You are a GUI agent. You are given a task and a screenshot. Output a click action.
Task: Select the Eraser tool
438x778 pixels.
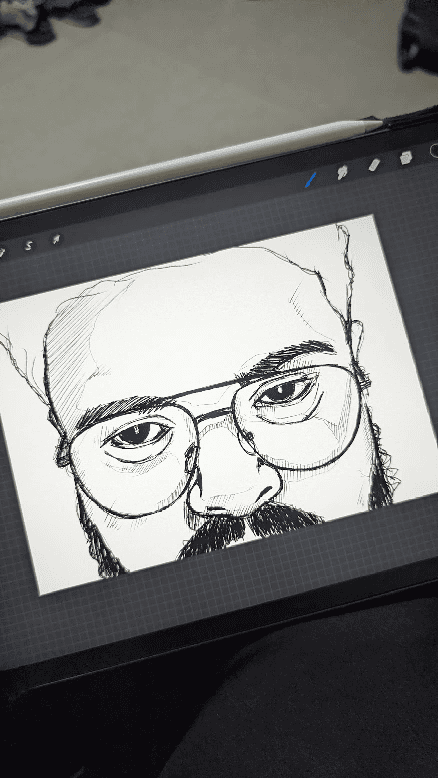tap(374, 165)
